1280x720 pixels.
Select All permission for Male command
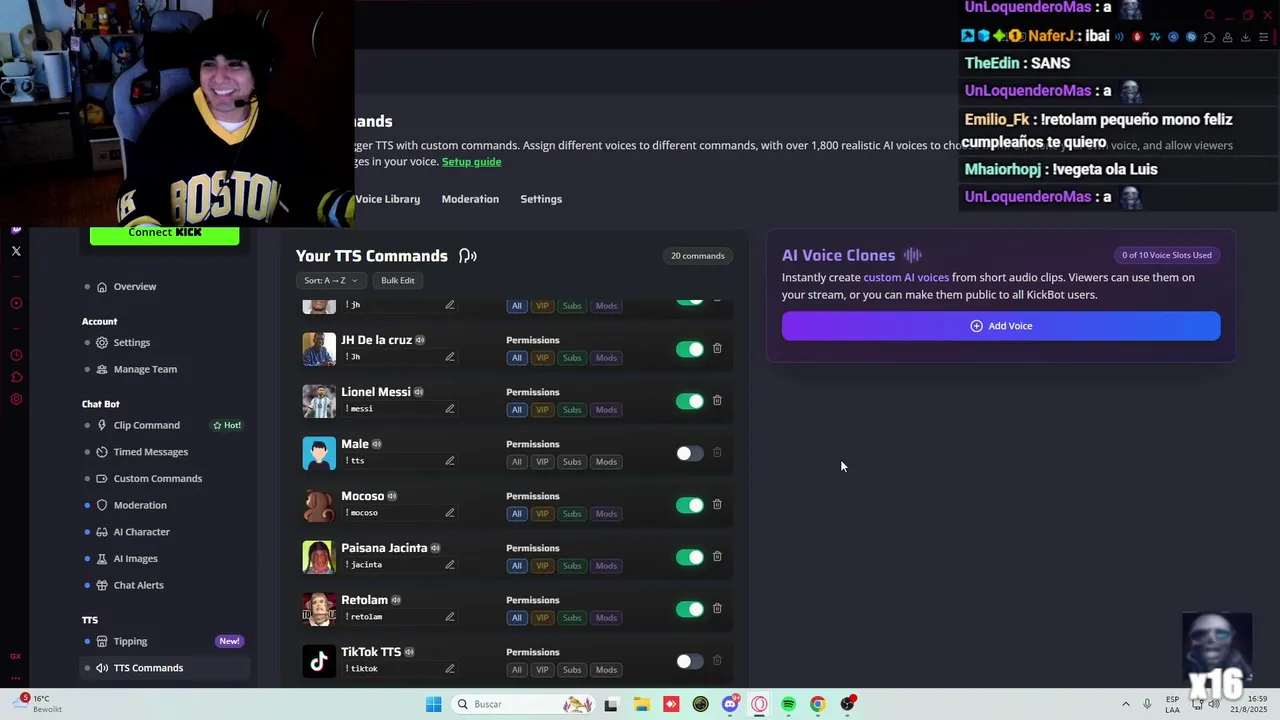click(x=516, y=462)
